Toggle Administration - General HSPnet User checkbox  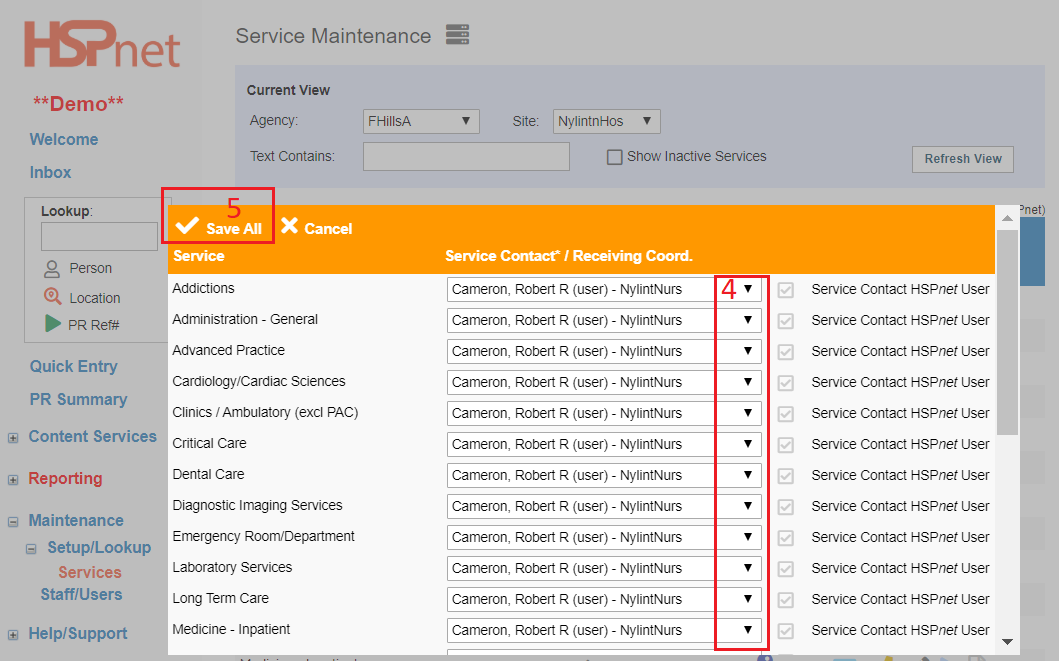click(x=785, y=321)
